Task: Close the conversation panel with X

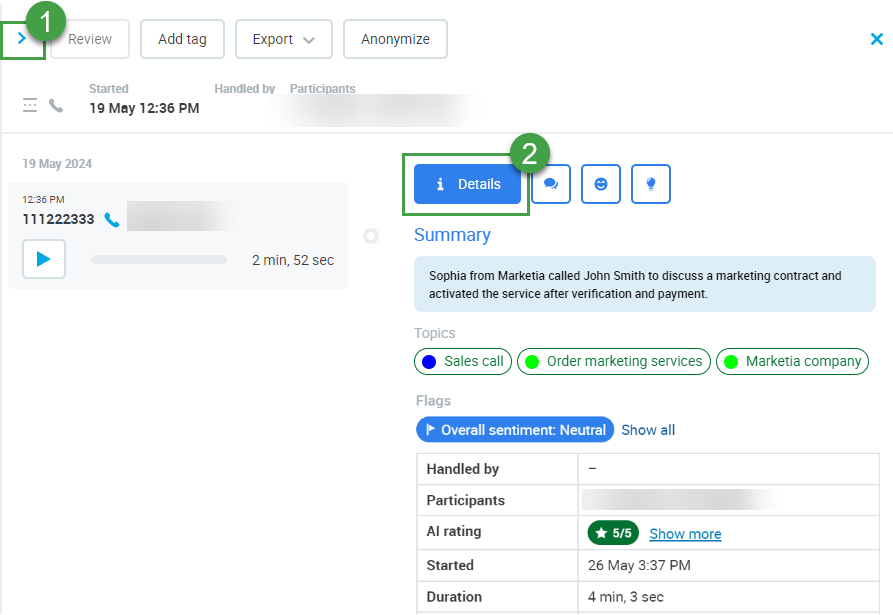Action: click(x=876, y=39)
